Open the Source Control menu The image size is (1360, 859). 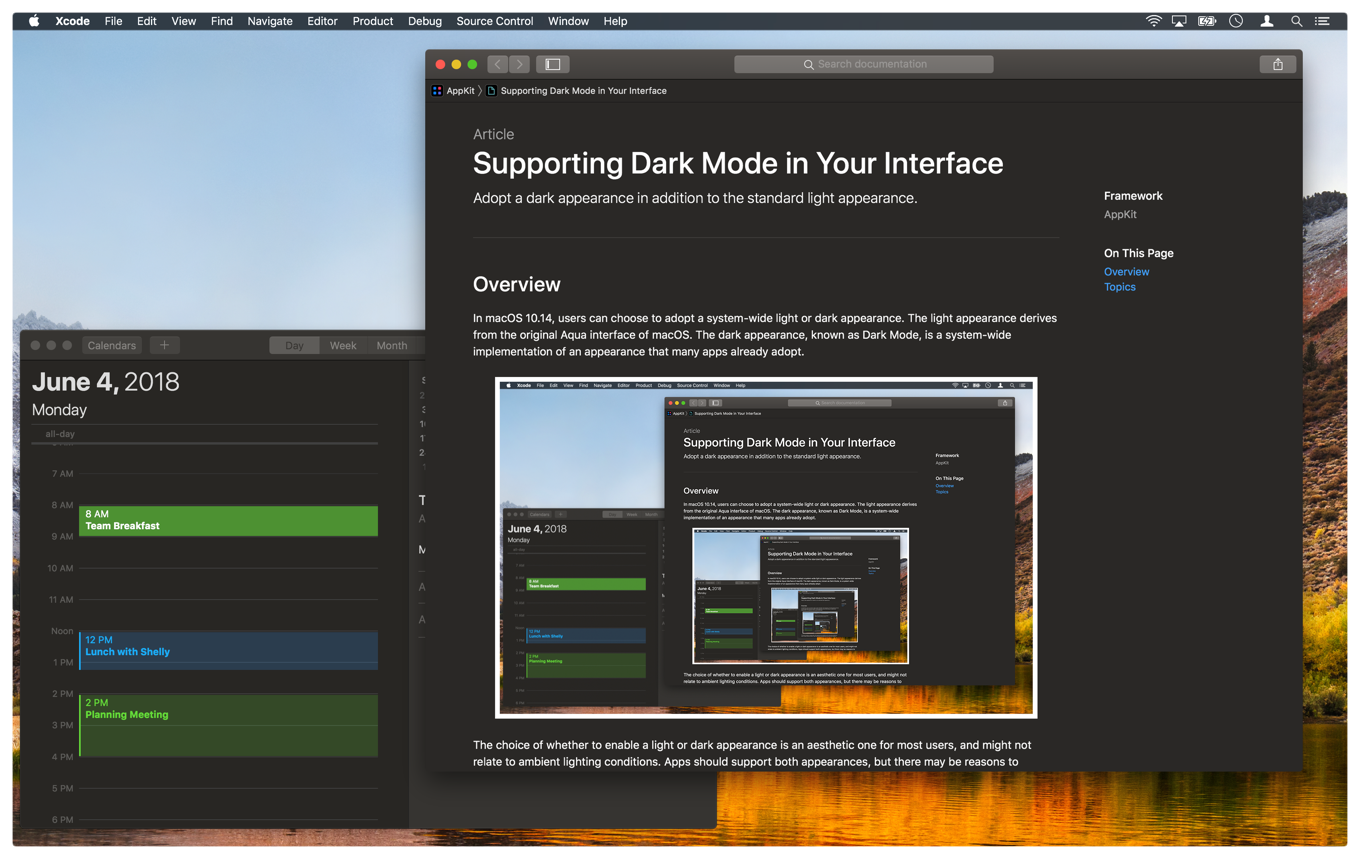click(x=495, y=21)
